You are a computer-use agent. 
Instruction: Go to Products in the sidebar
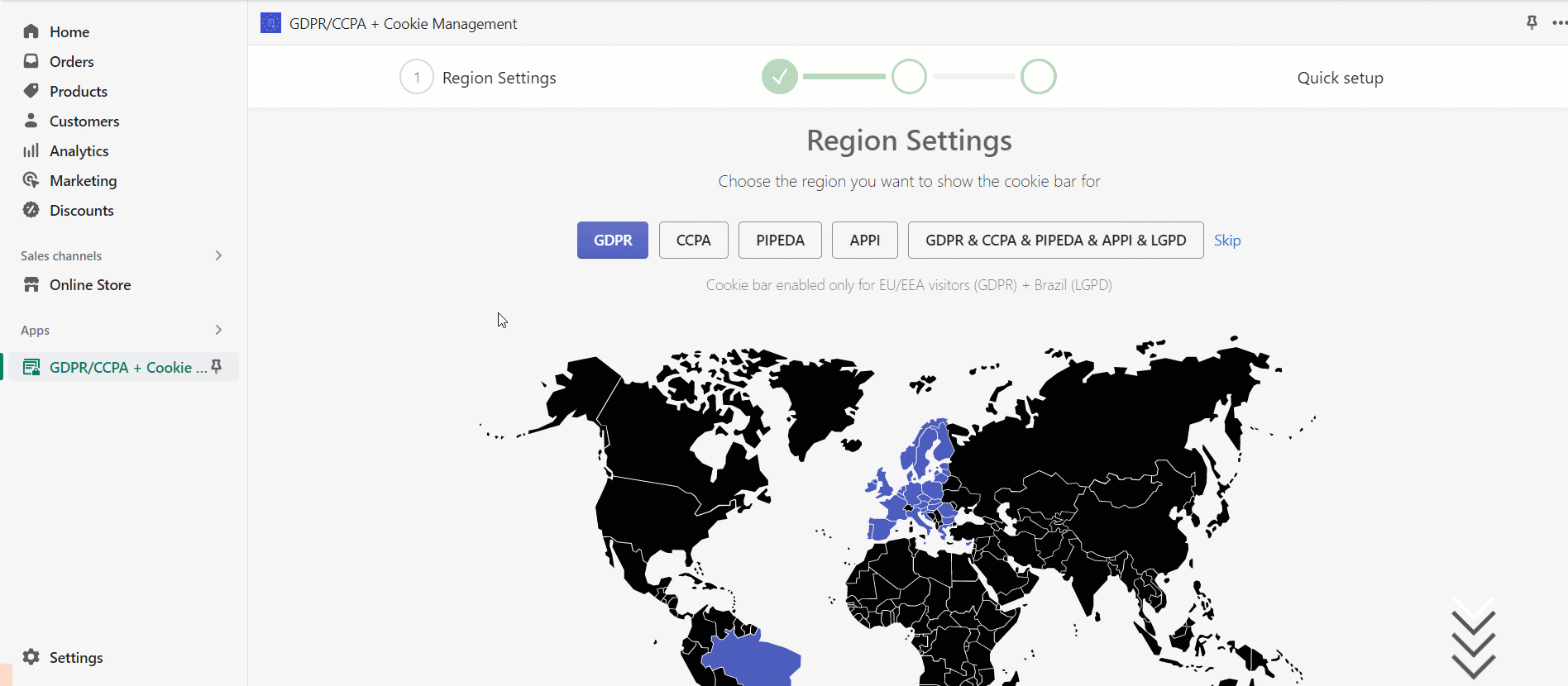(79, 91)
